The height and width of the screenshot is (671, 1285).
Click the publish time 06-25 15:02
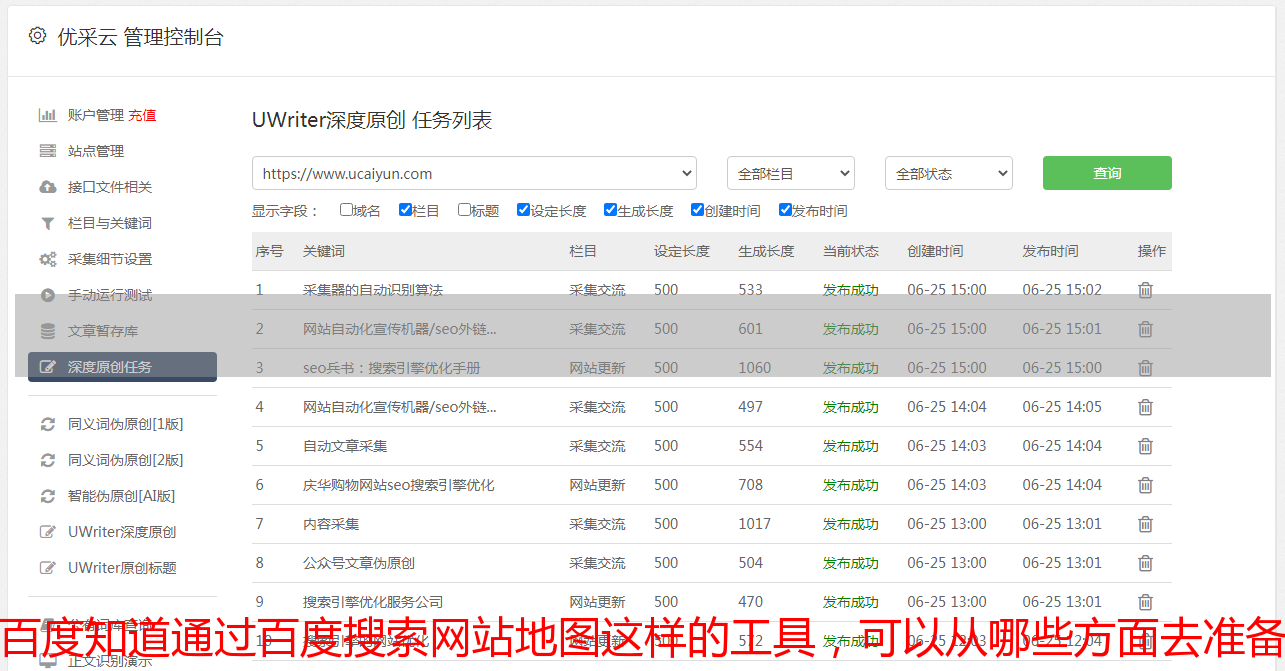[1062, 290]
